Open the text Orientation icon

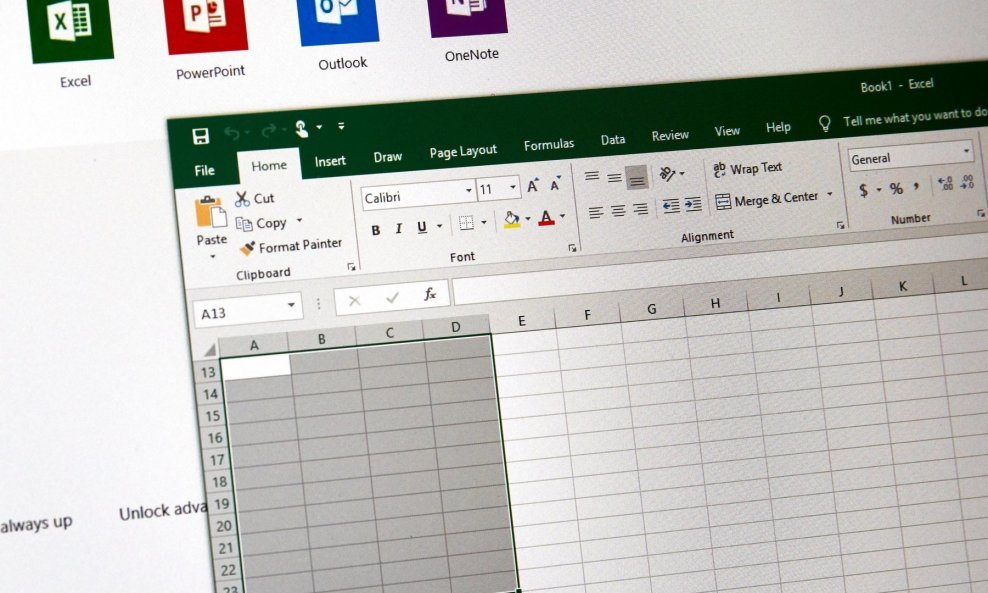point(668,173)
